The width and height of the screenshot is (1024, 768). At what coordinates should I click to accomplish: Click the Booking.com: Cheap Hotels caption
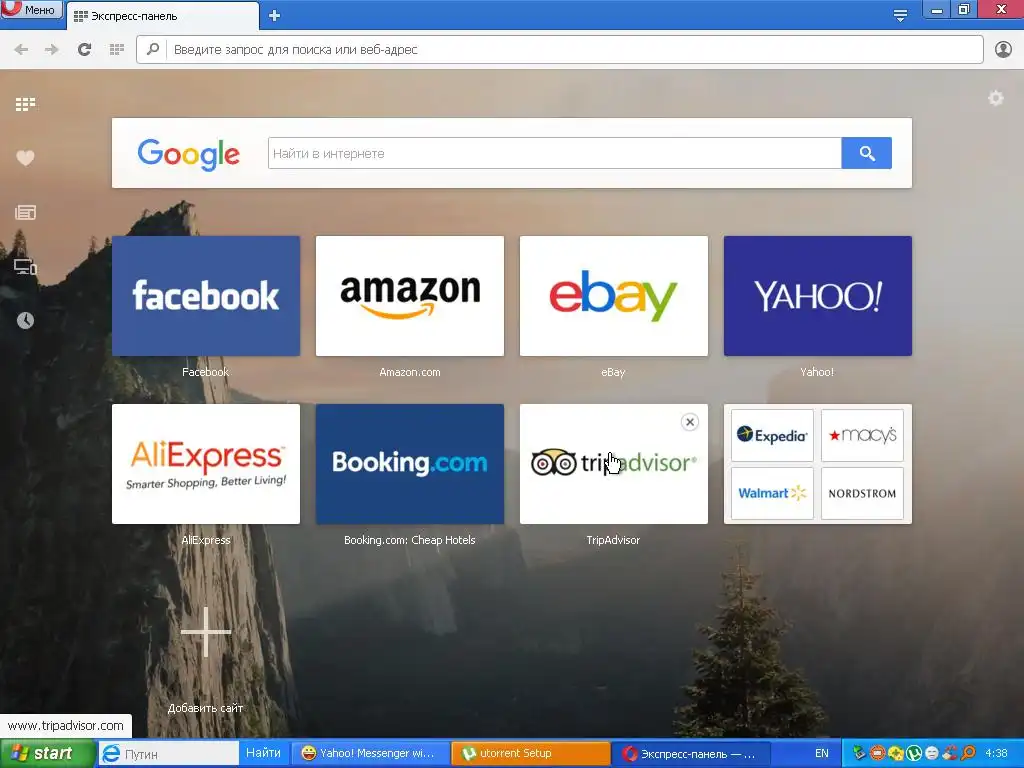(x=409, y=540)
